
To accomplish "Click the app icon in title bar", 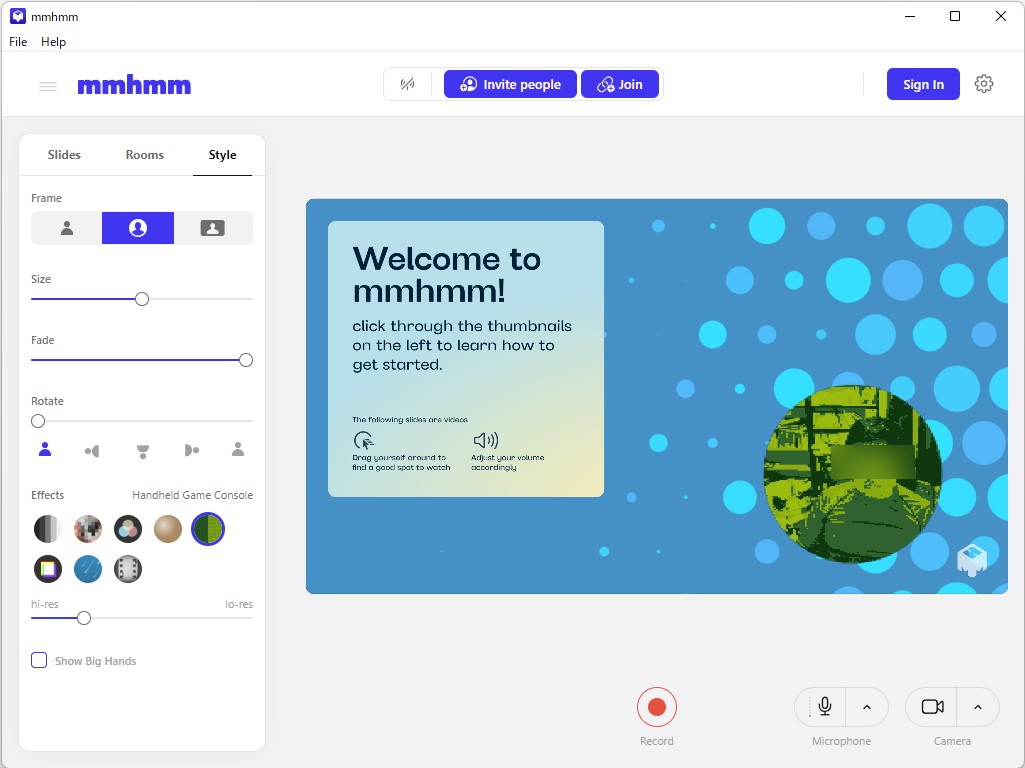I will click(18, 16).
